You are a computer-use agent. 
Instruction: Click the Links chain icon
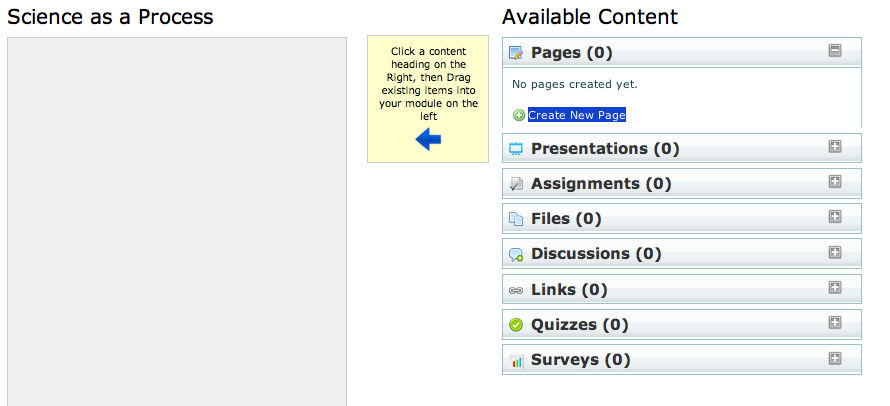click(x=516, y=290)
